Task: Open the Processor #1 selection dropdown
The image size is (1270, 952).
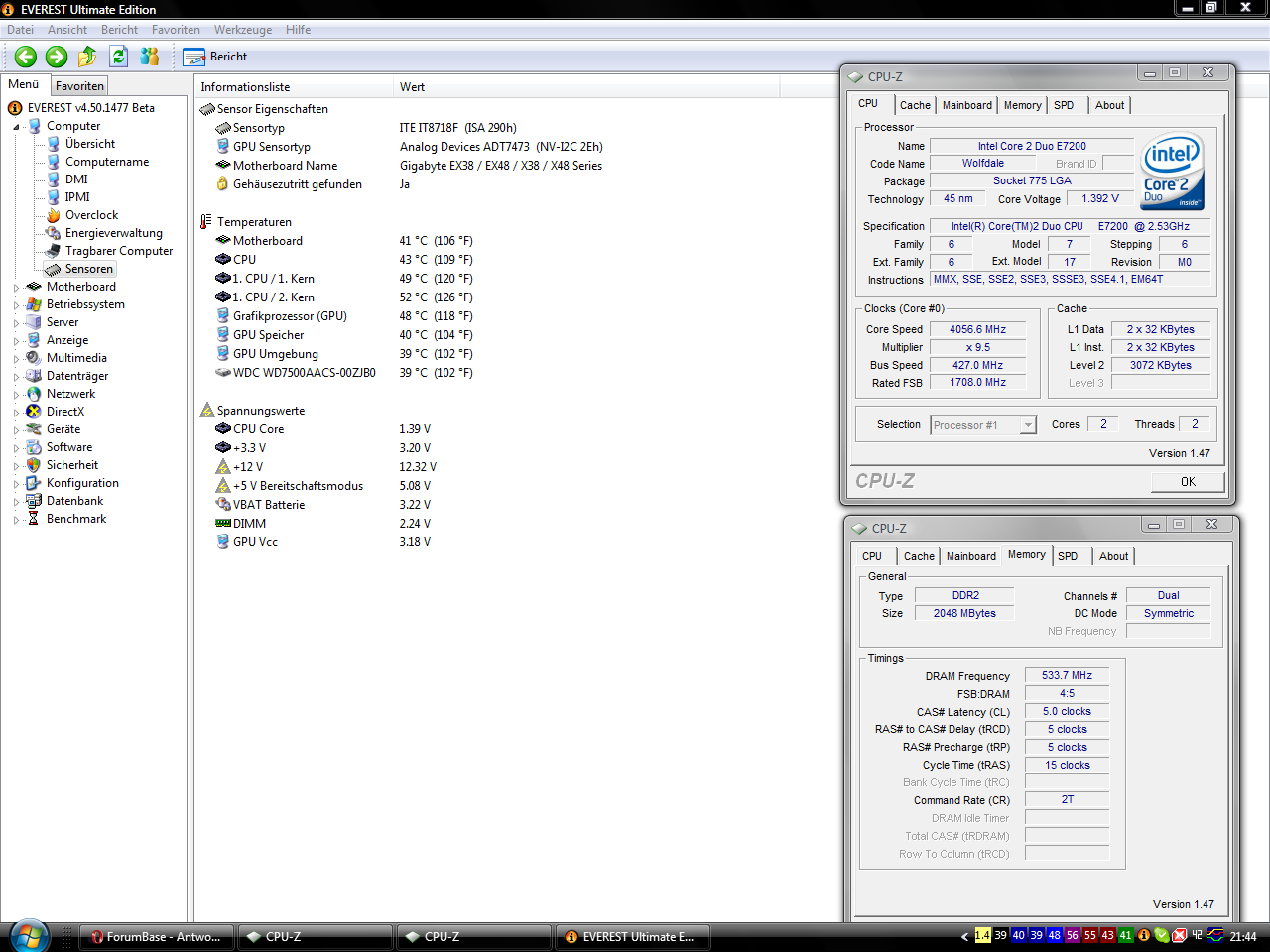Action: click(x=1028, y=425)
